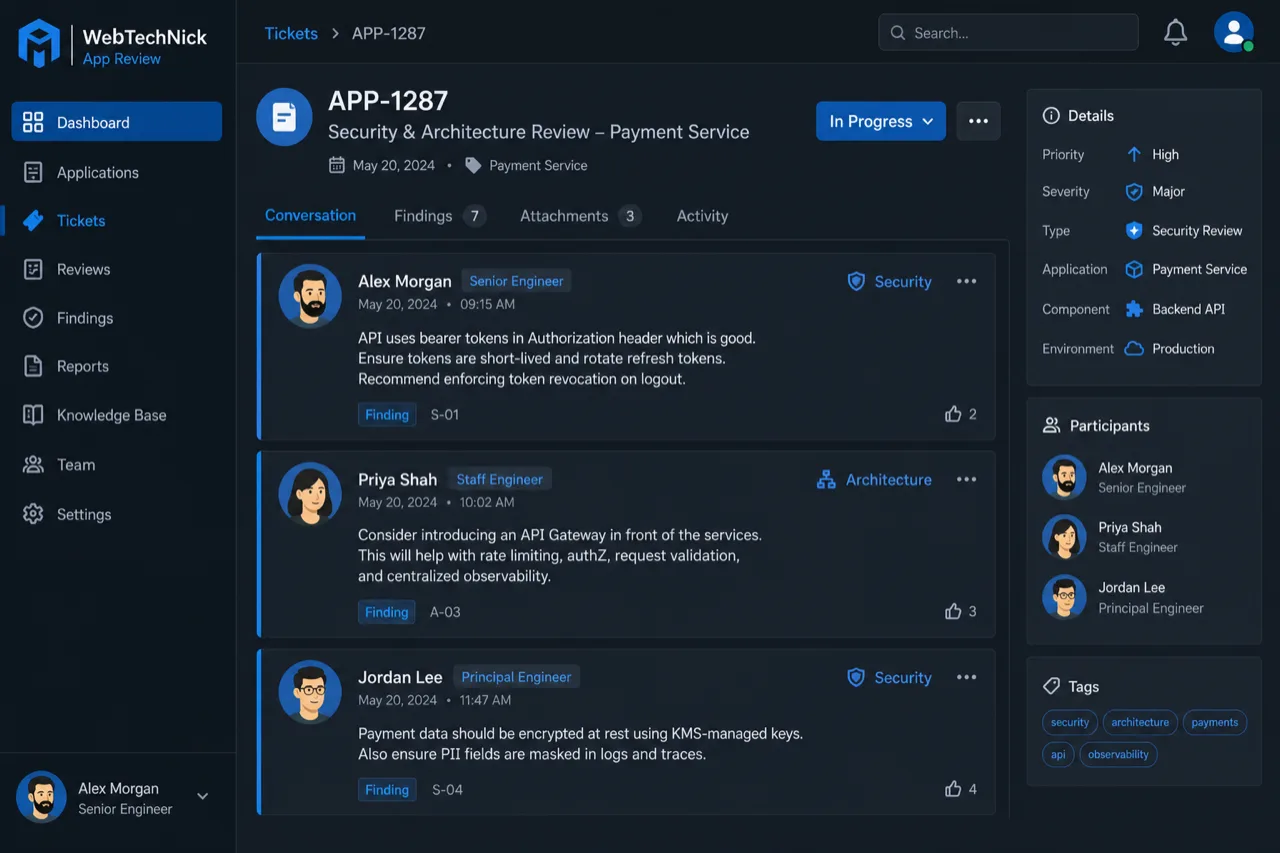Click the tag icon next to Payment Service
Image resolution: width=1280 pixels, height=853 pixels.
[473, 166]
